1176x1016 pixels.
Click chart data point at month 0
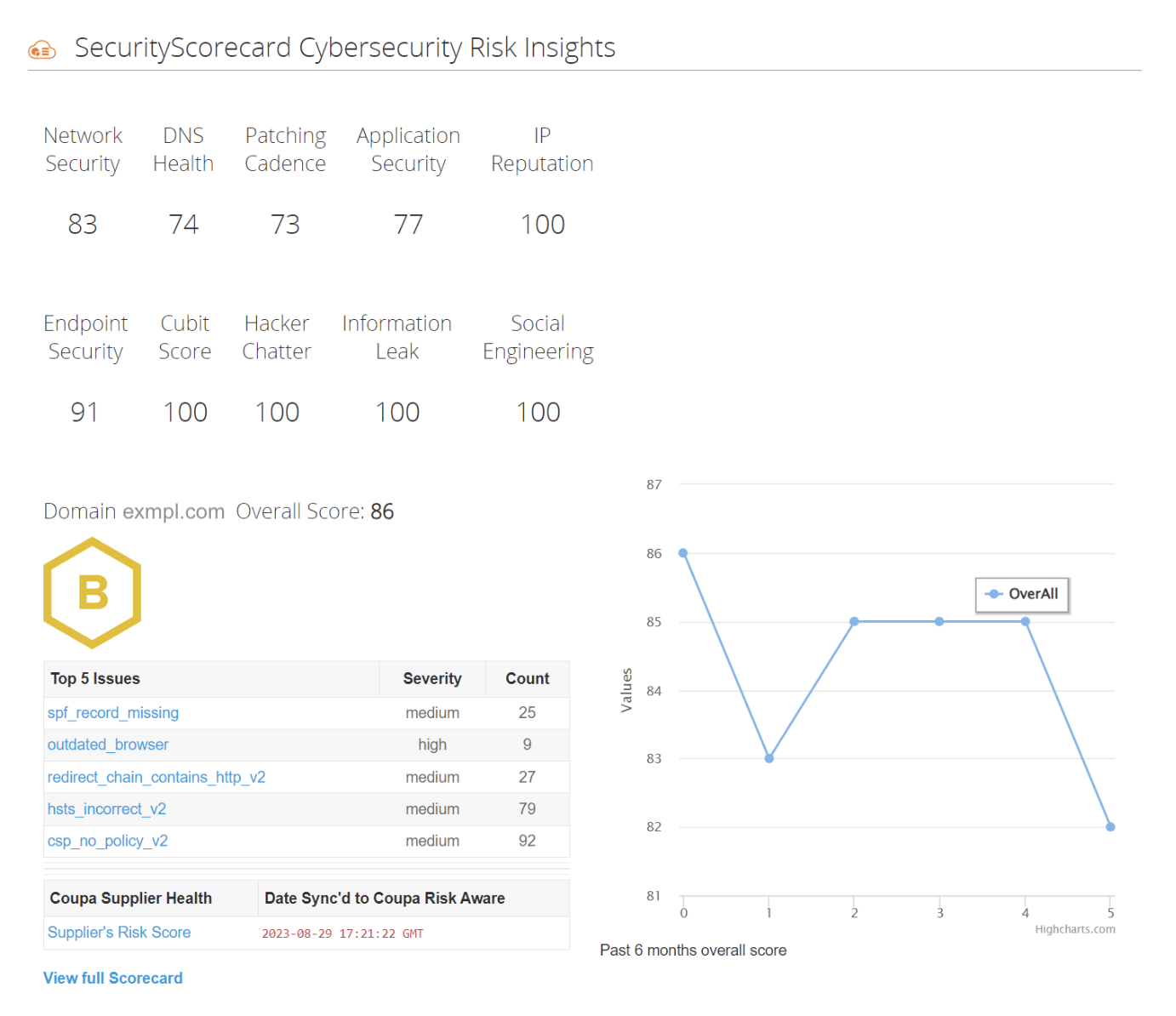pyautogui.click(x=683, y=553)
